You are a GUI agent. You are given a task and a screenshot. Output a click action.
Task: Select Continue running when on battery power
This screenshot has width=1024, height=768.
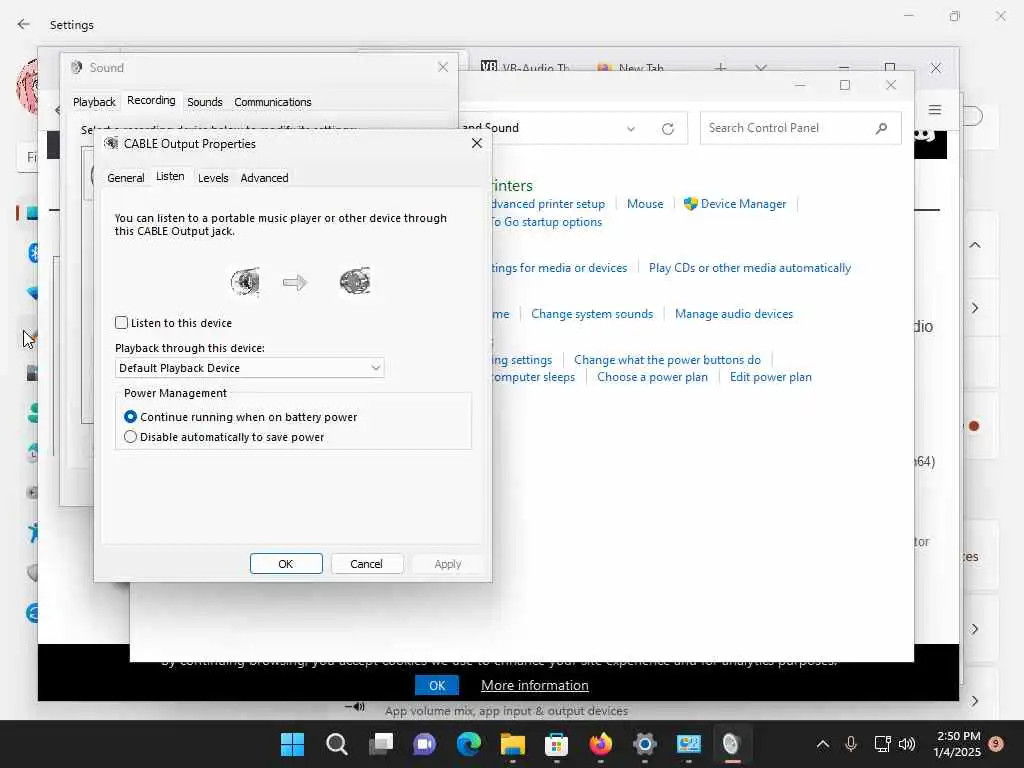[130, 417]
